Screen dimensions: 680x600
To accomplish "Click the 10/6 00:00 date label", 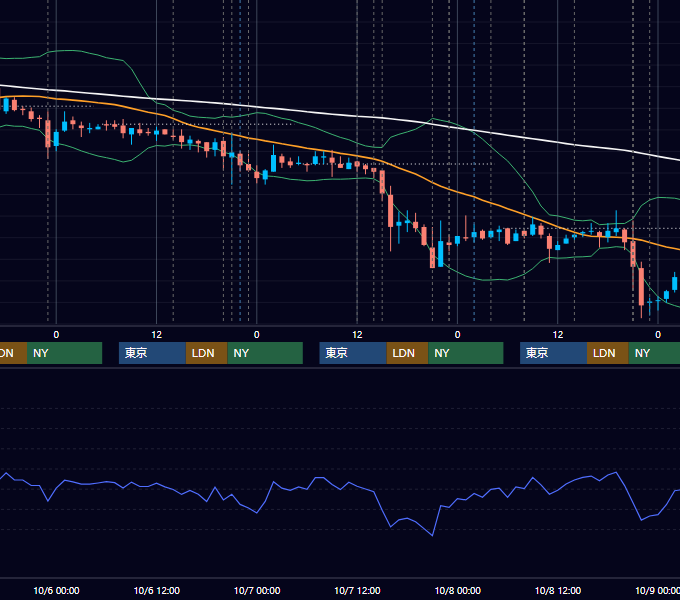I will (56, 590).
